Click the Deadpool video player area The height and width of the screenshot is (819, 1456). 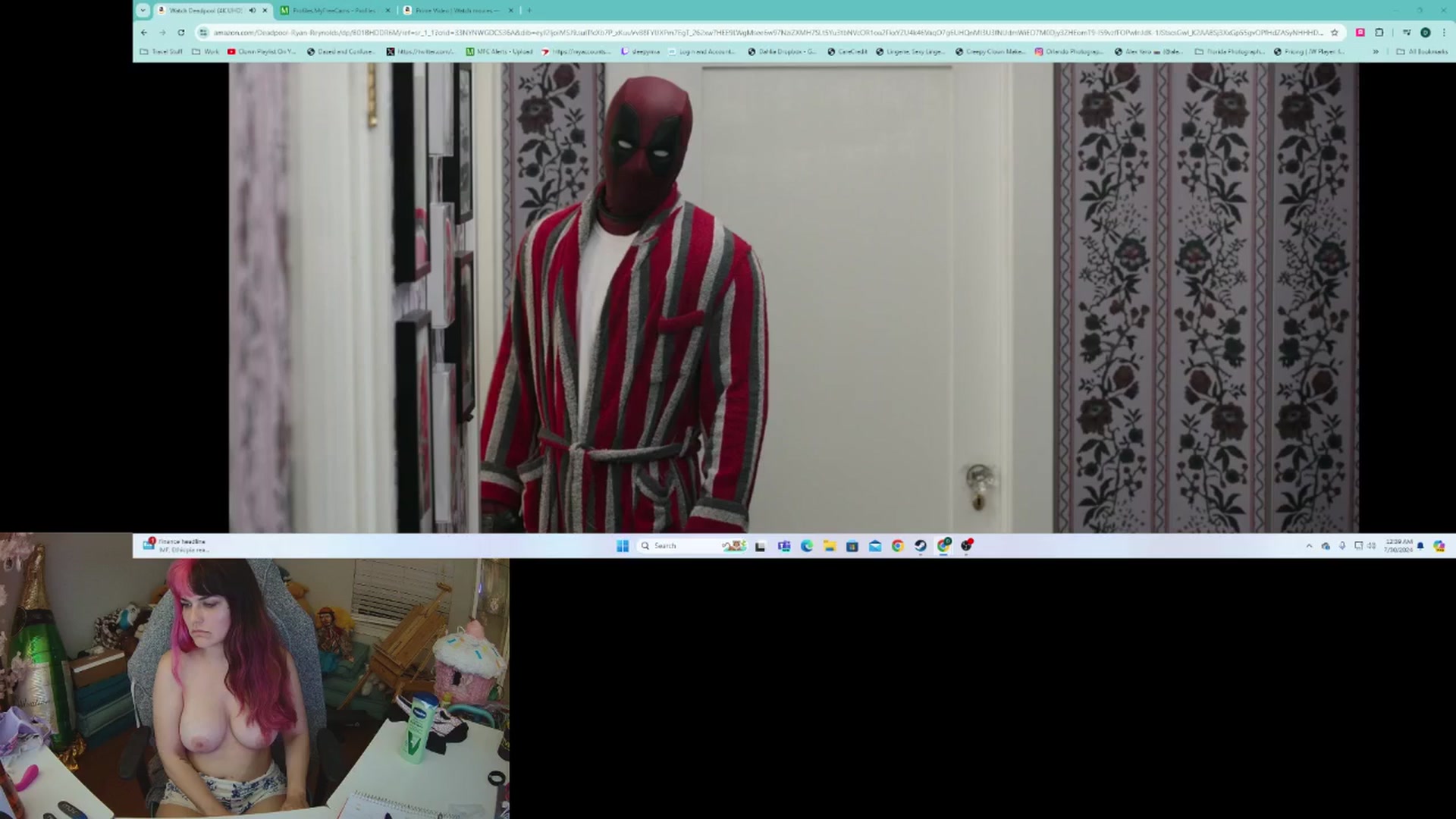(x=793, y=297)
